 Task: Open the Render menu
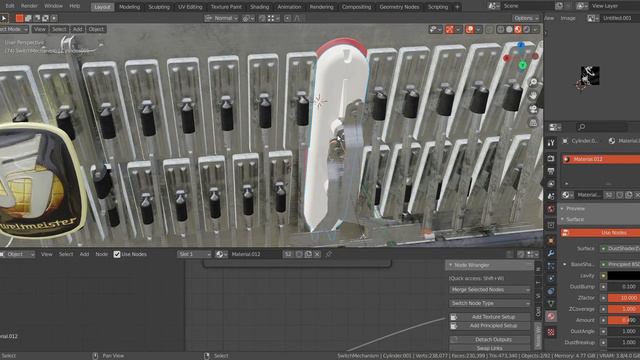click(x=29, y=6)
